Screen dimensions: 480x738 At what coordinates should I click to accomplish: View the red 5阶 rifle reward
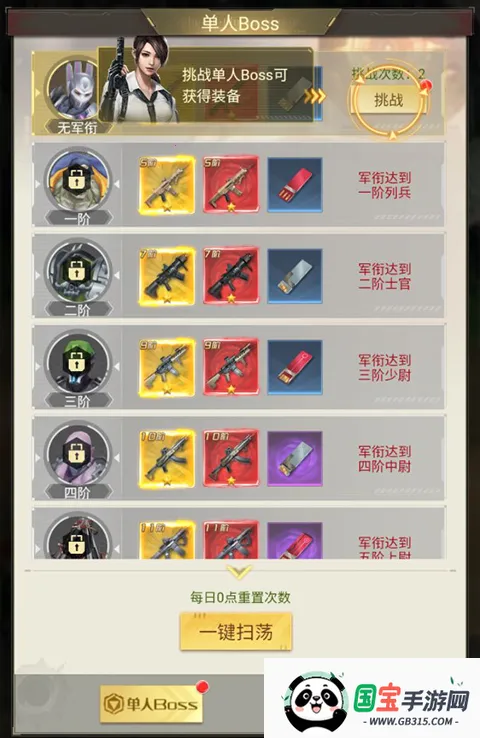(231, 185)
